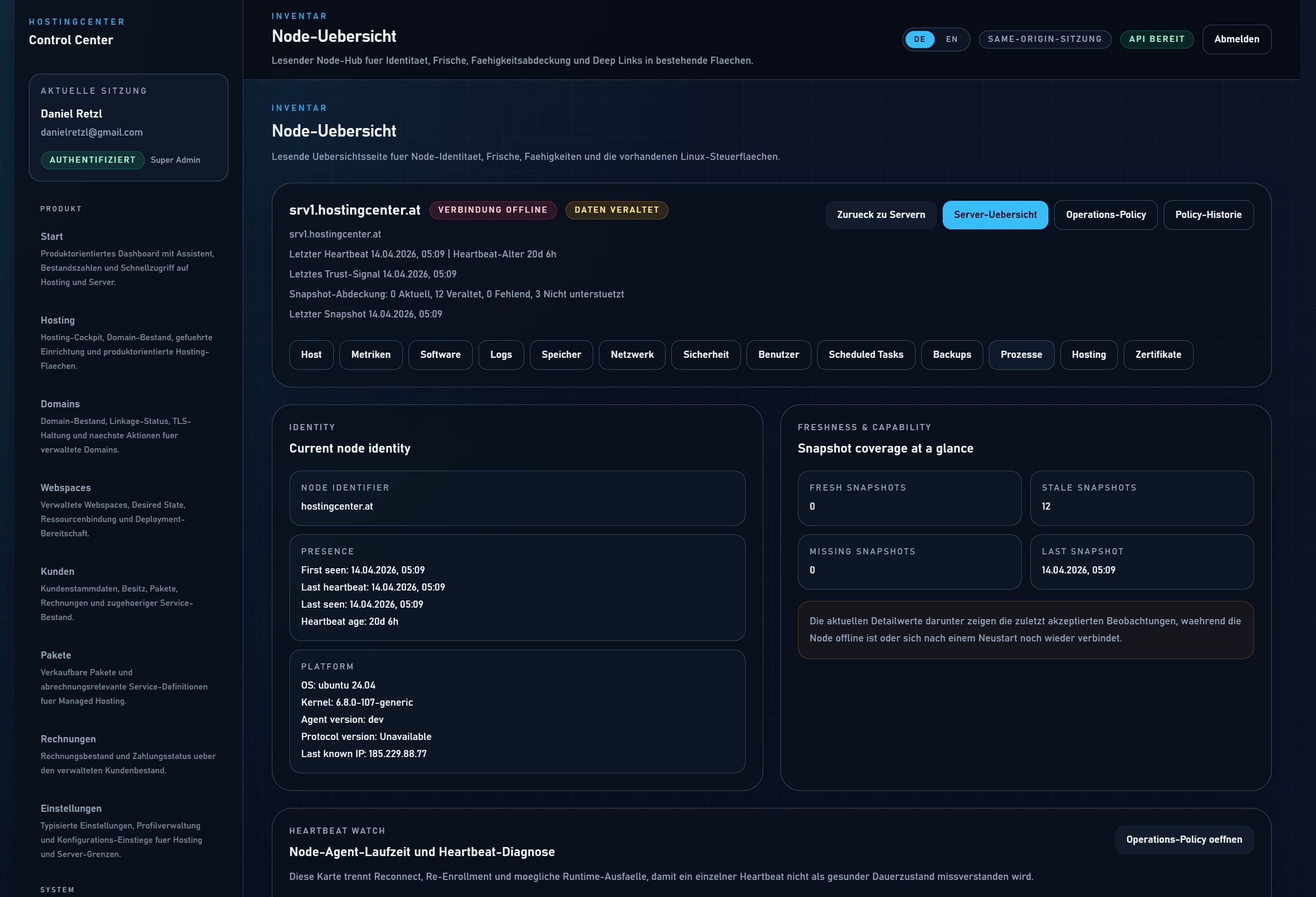
Task: Click the Fresh Snapshots card
Action: [909, 498]
